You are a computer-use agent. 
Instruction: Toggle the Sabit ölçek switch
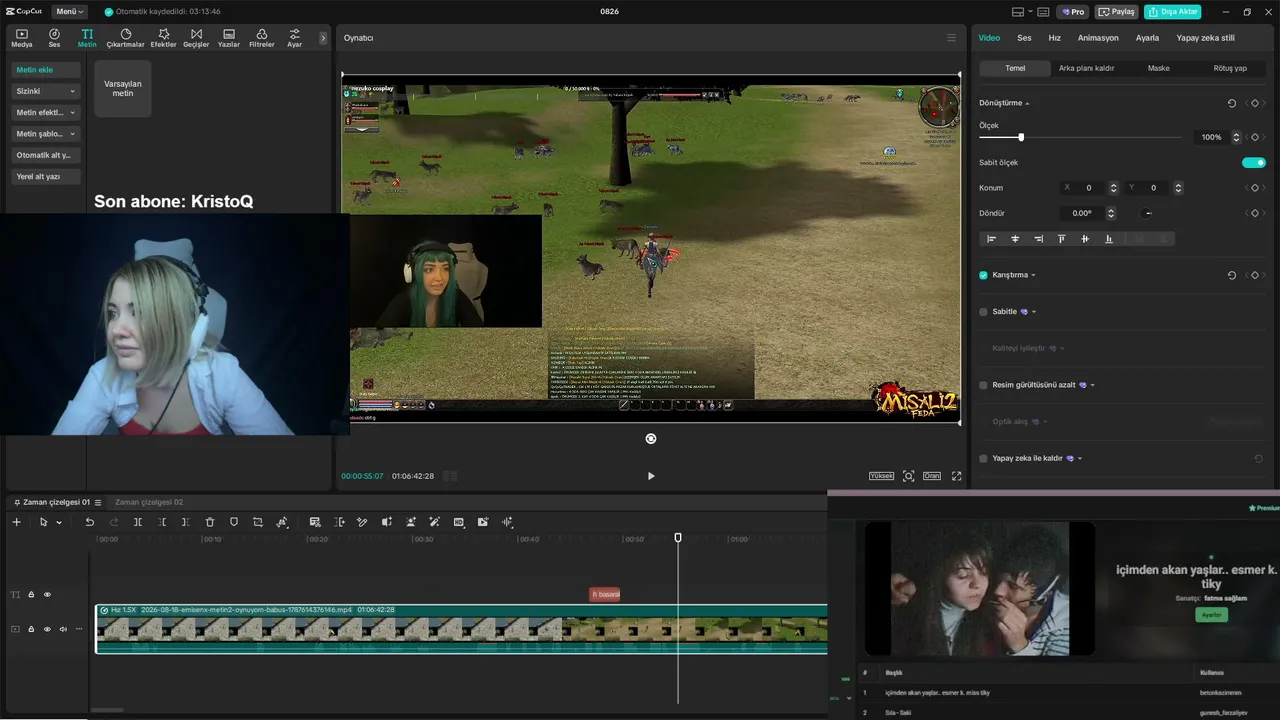tap(1254, 162)
